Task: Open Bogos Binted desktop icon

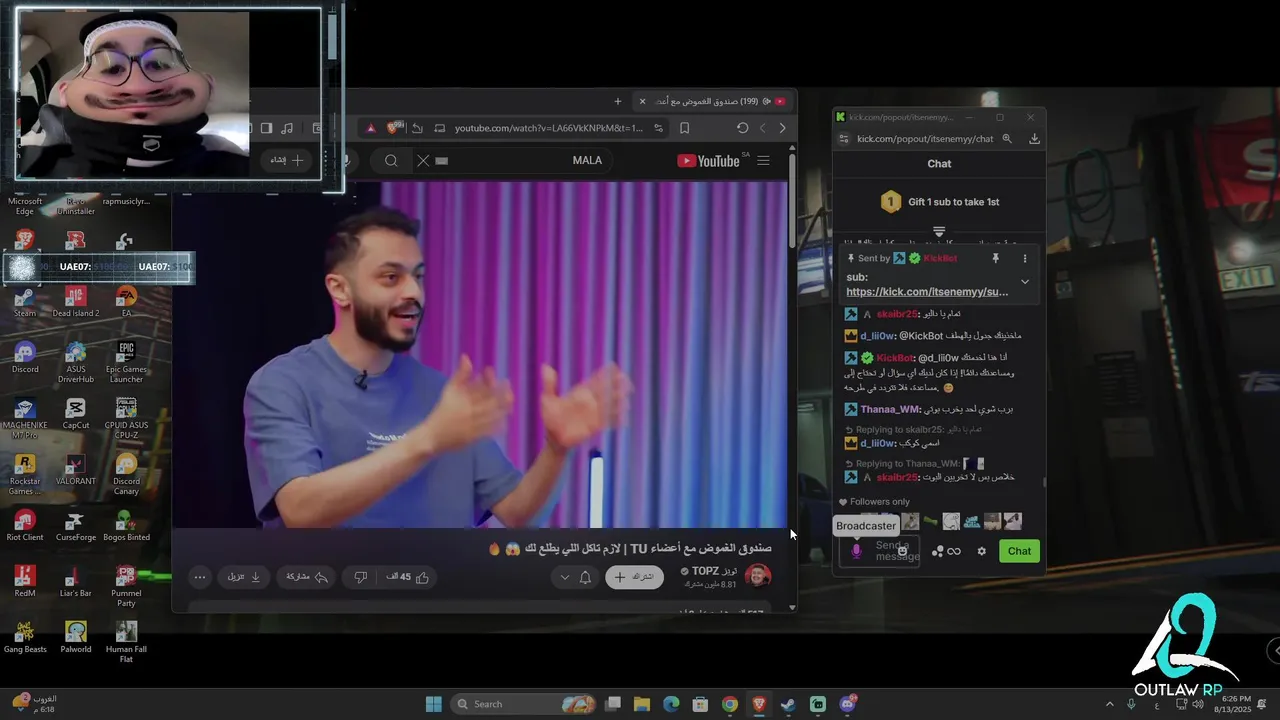Action: click(126, 525)
